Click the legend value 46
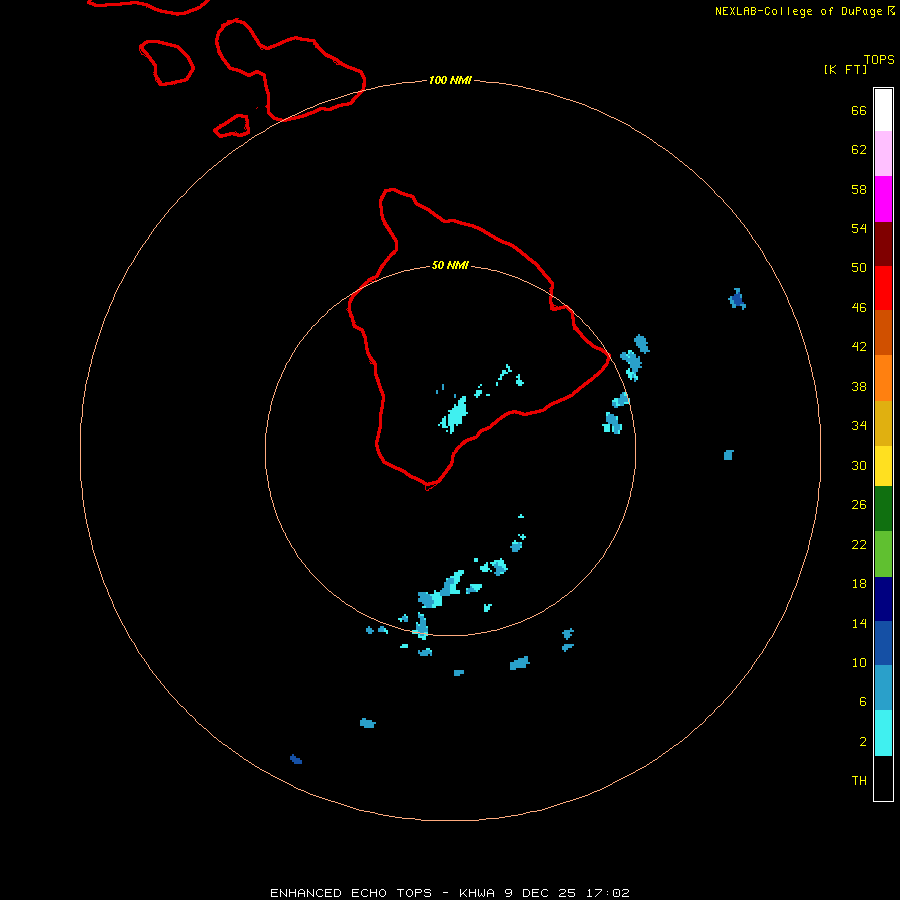The height and width of the screenshot is (900, 900). (859, 307)
